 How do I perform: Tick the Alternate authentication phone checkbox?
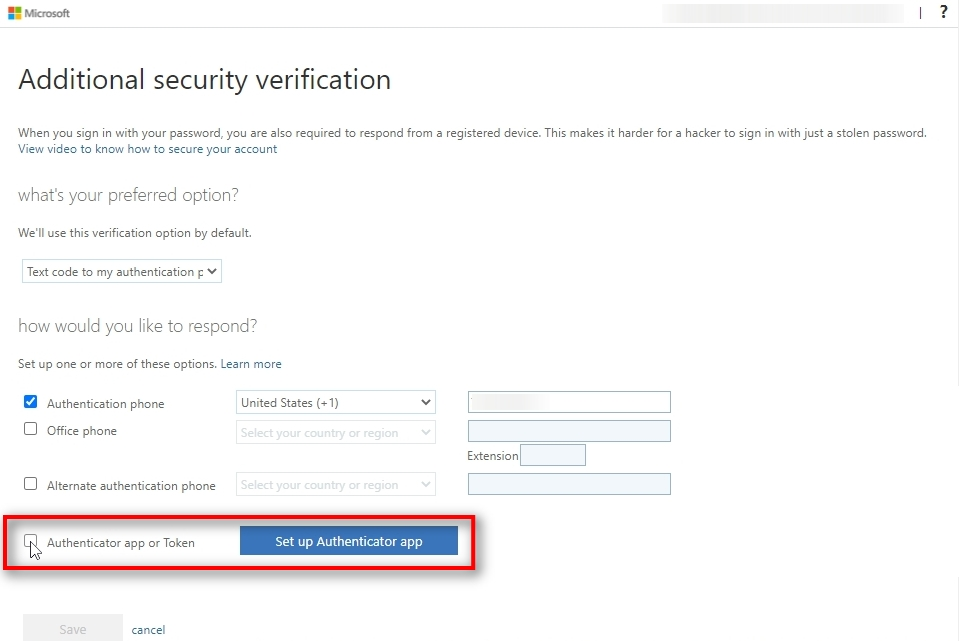[x=30, y=484]
